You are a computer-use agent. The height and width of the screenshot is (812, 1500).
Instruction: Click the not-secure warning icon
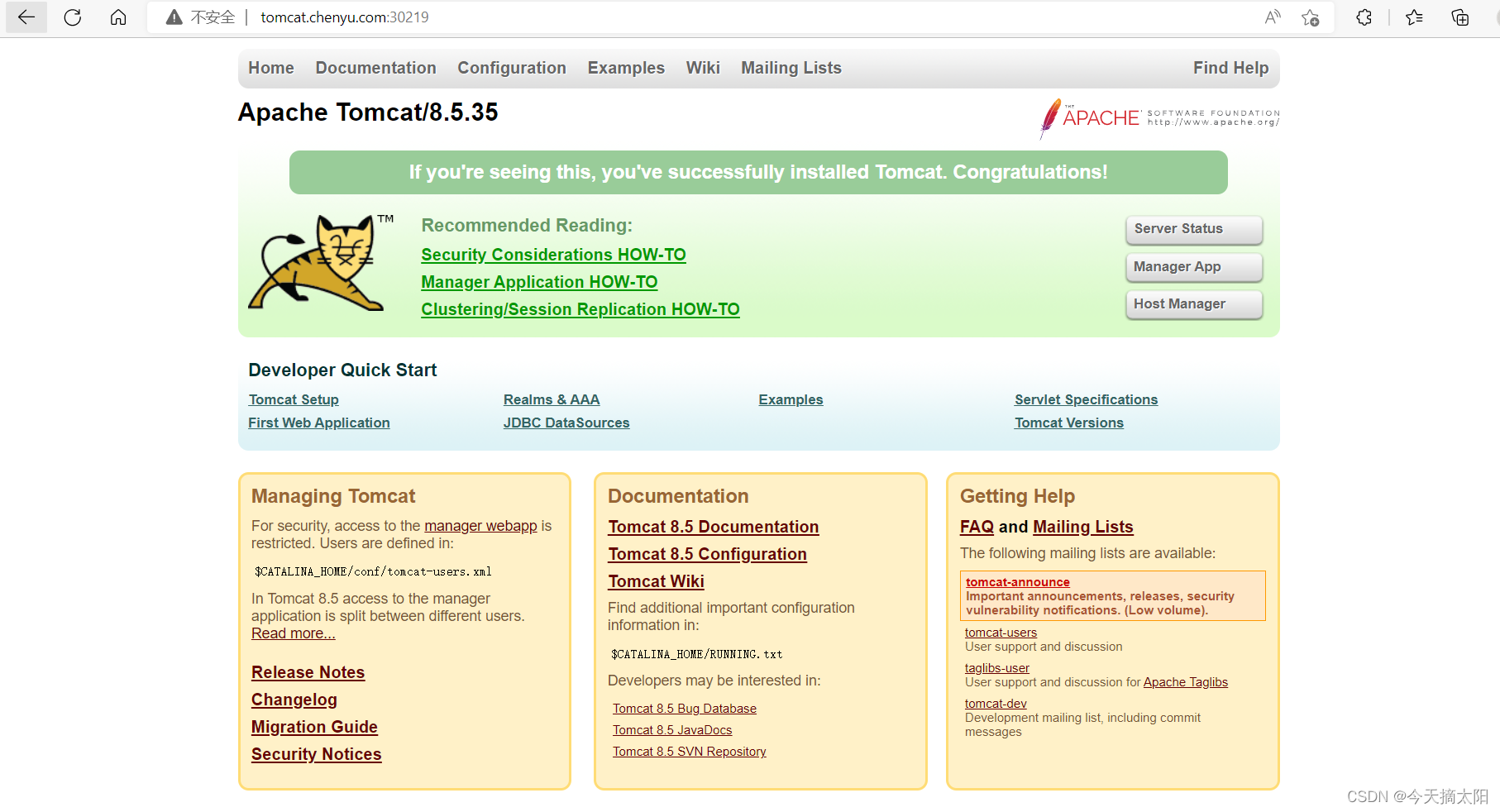174,17
